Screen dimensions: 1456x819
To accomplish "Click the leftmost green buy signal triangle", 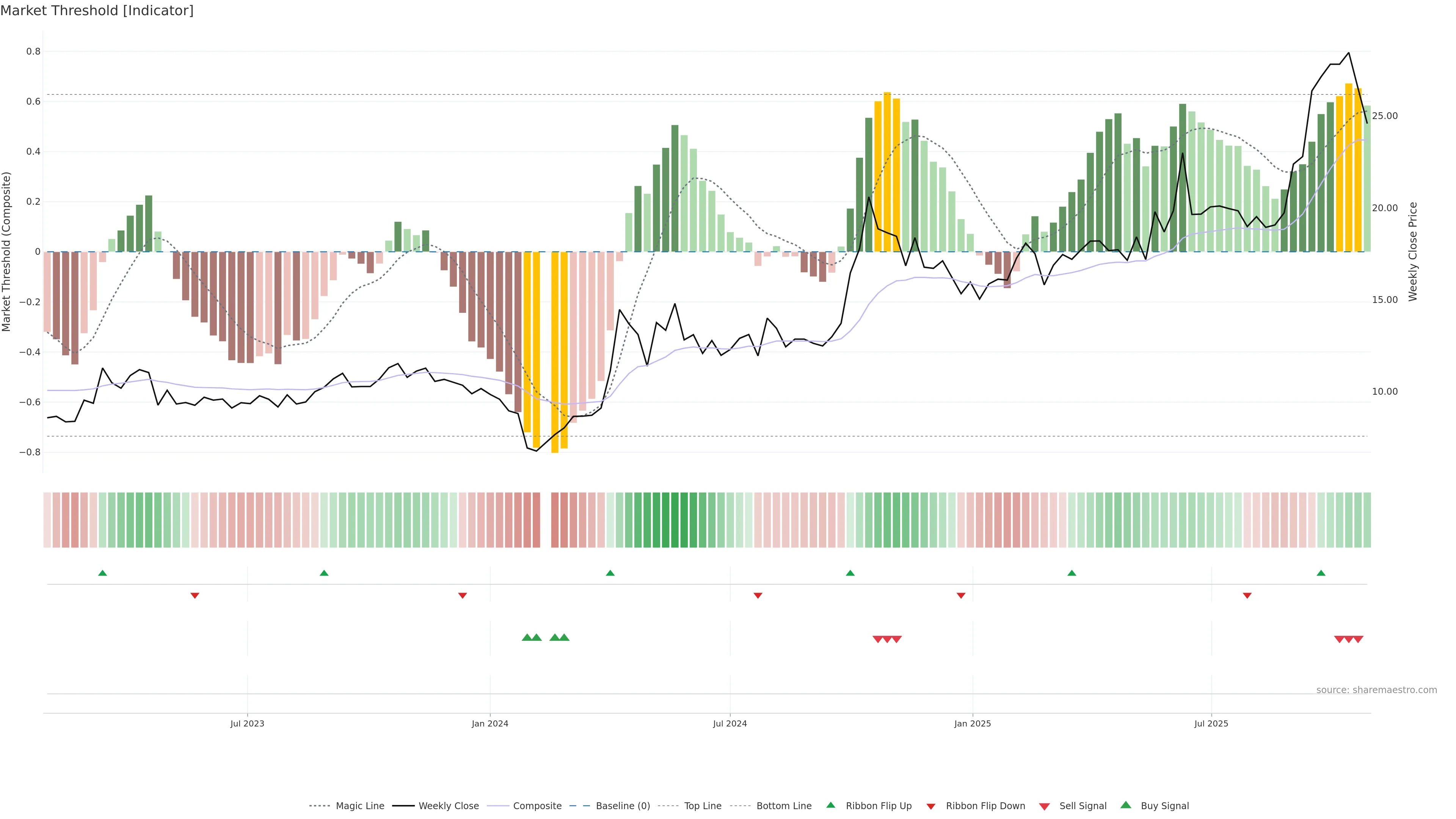I will click(527, 637).
